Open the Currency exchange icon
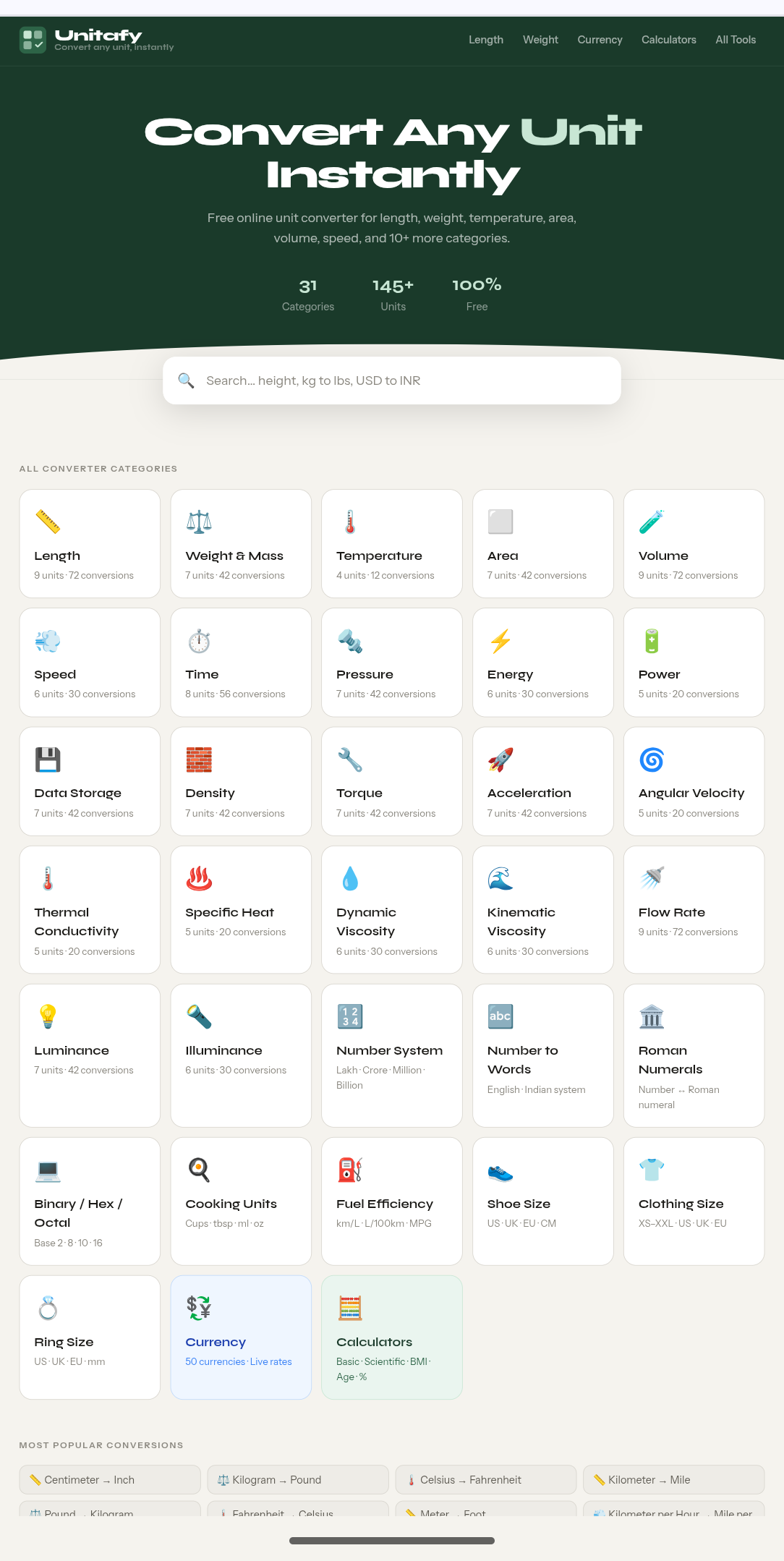784x1561 pixels. [x=199, y=1308]
